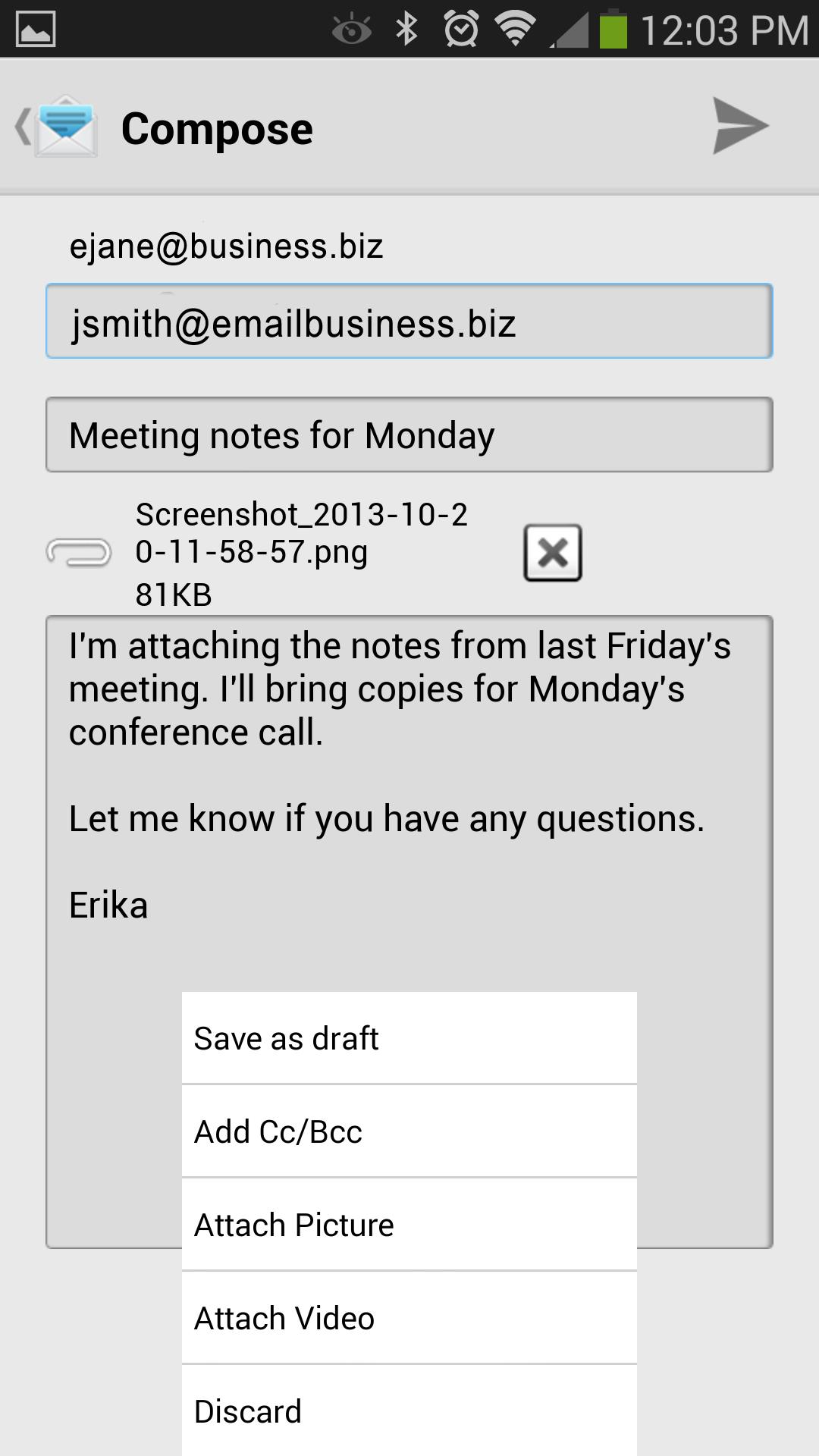Tap the alarm clock status icon

click(461, 29)
